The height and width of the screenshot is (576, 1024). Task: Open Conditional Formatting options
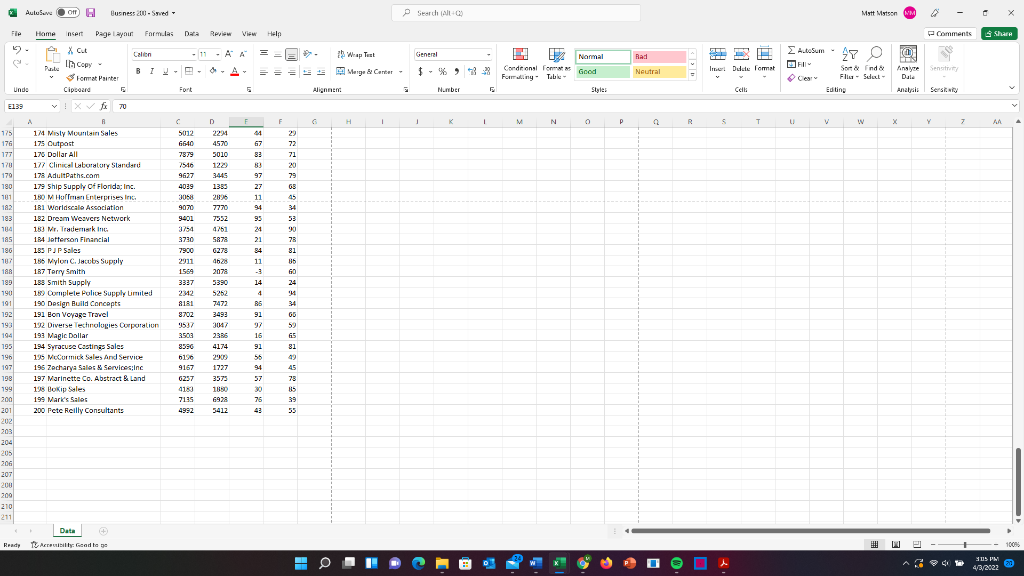519,62
